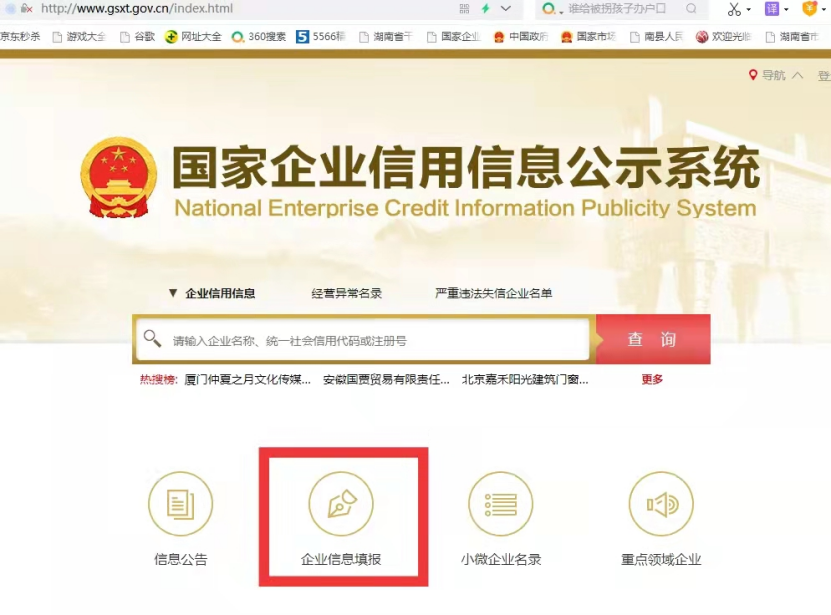Switch to the 严重违法失信企业名单 tab

493,293
